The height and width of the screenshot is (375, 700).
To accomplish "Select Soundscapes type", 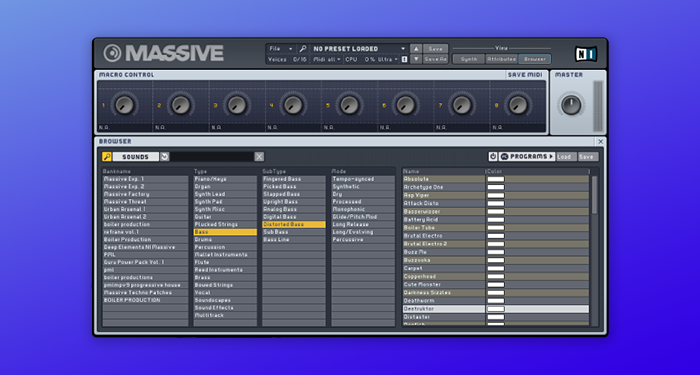I will 225,300.
